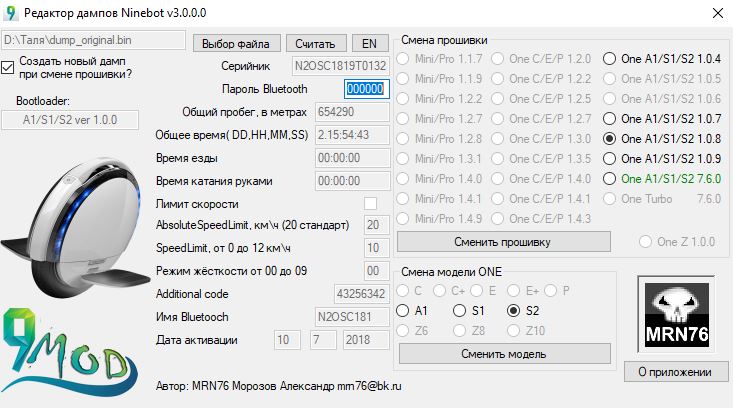Switch language with the EN button
Screen dimensions: 733x408
pos(369,43)
